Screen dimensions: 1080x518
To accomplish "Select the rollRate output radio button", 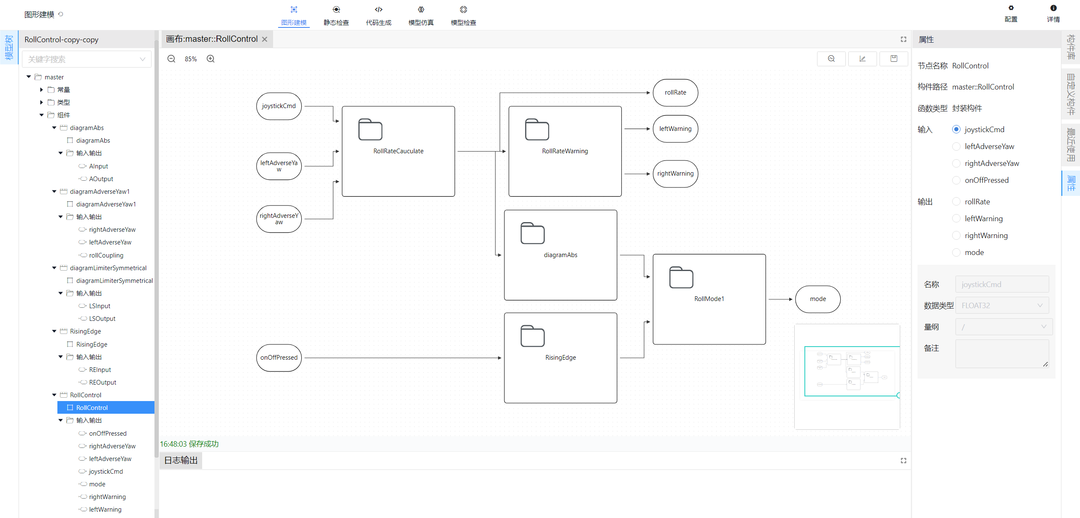I will (957, 201).
